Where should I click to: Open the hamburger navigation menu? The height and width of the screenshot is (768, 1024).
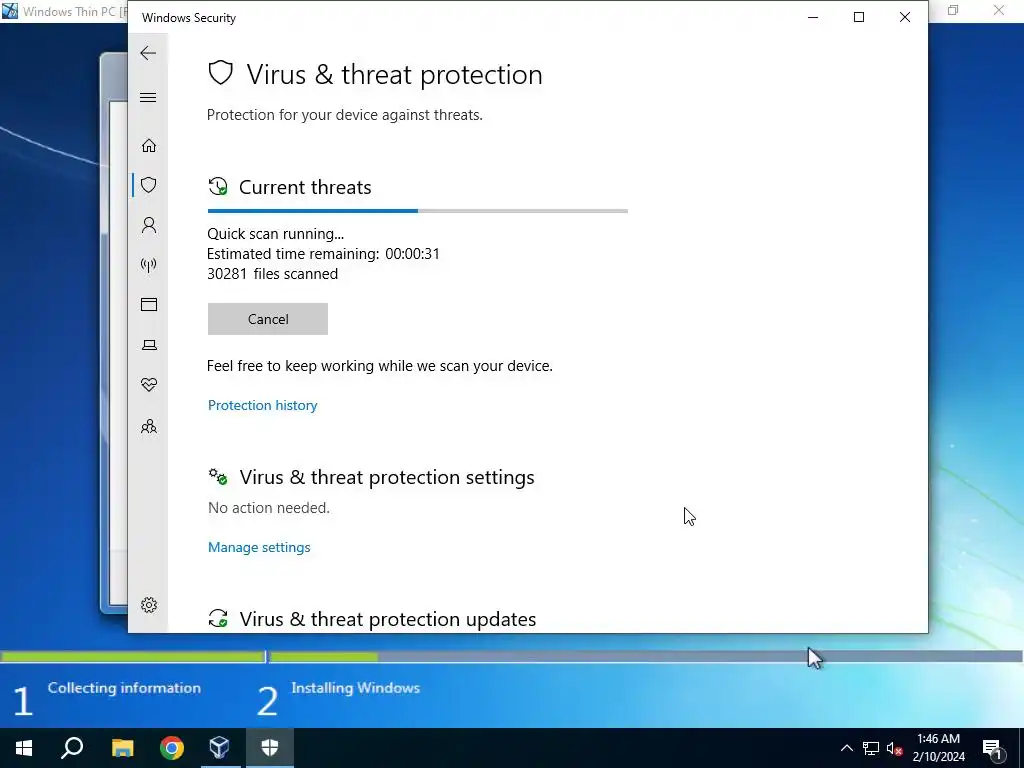pos(148,97)
